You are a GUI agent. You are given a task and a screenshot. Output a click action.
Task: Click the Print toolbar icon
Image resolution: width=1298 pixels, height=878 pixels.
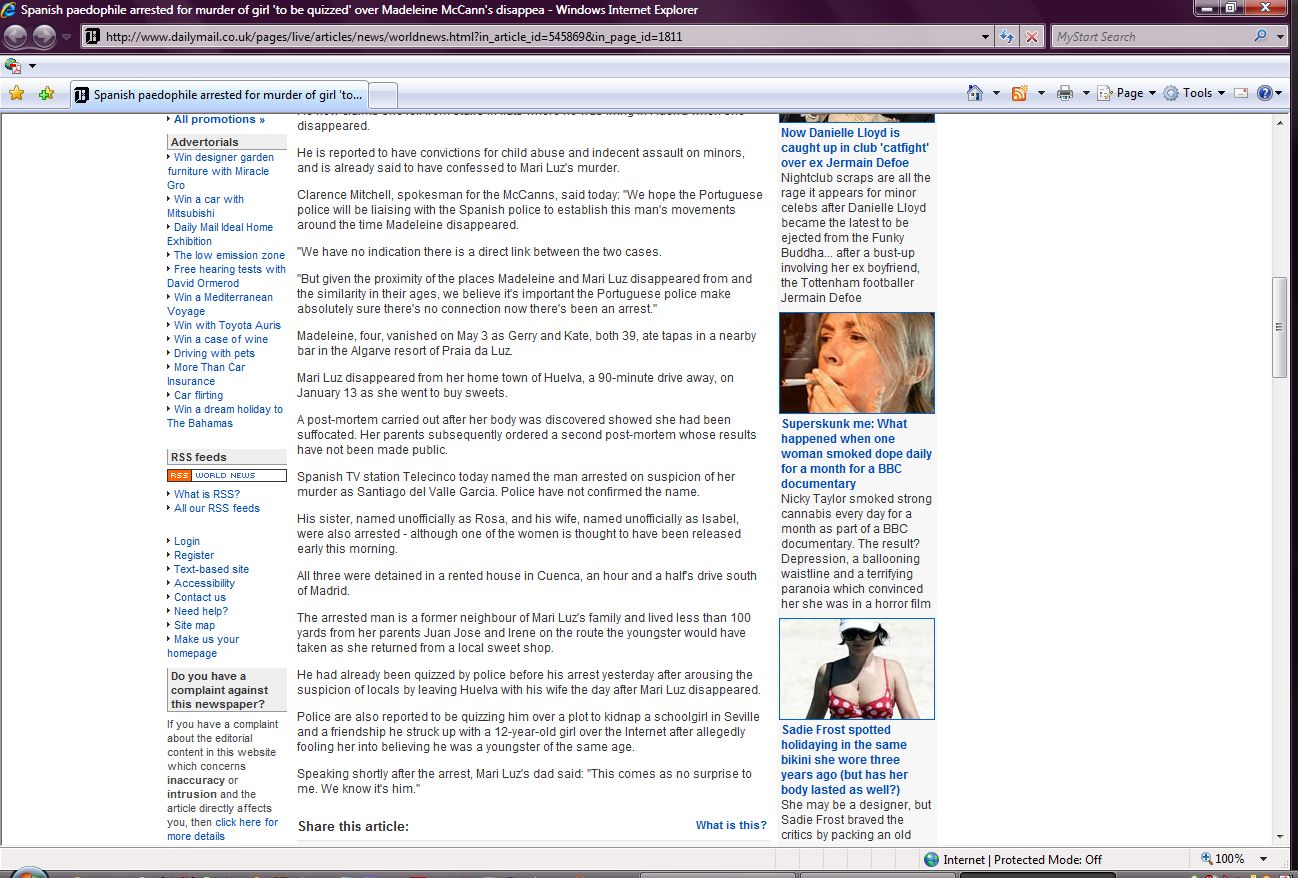(x=1065, y=93)
